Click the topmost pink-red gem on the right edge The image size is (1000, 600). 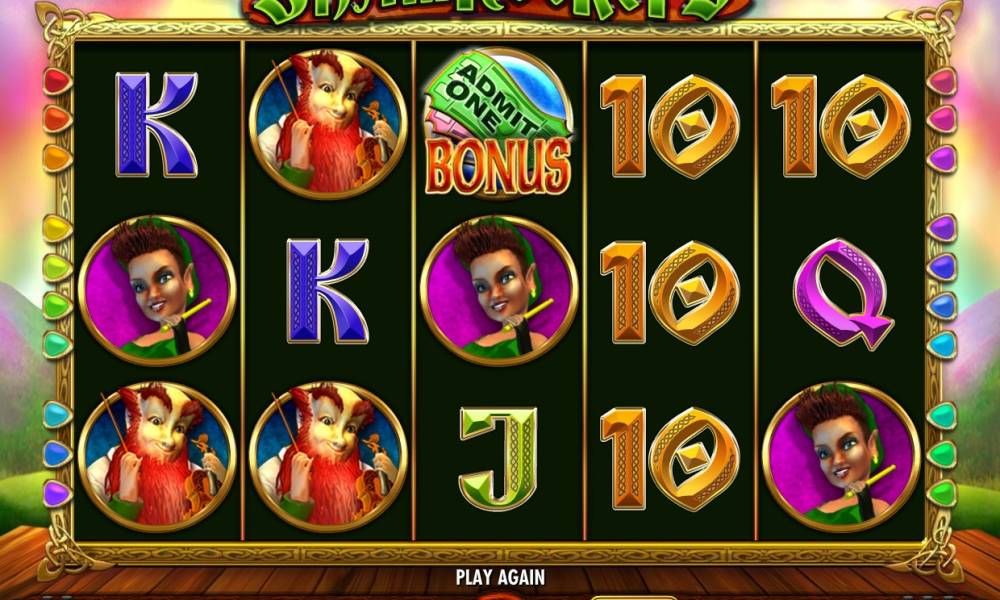pyautogui.click(x=941, y=81)
